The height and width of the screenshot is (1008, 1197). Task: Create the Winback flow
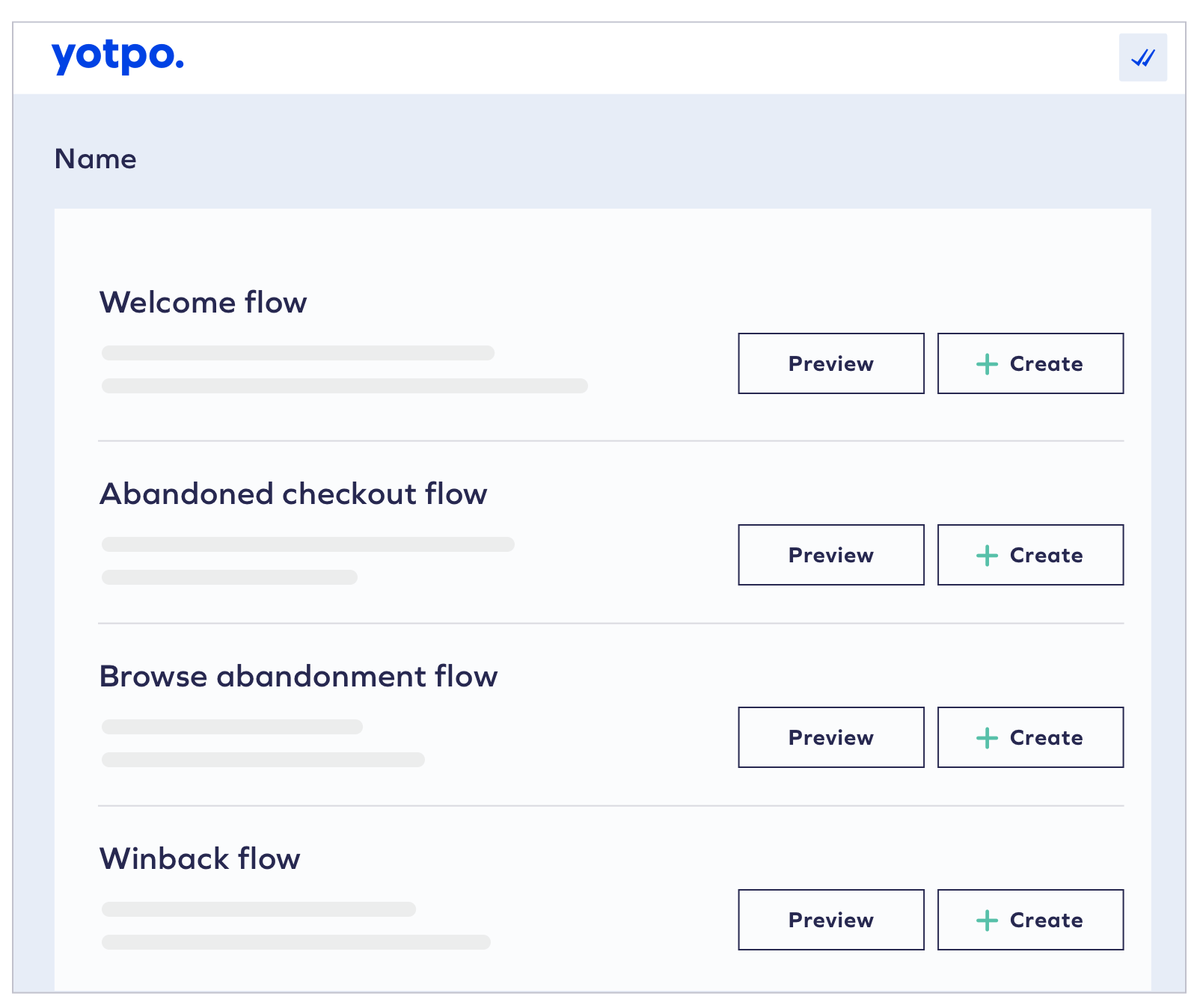[1031, 920]
